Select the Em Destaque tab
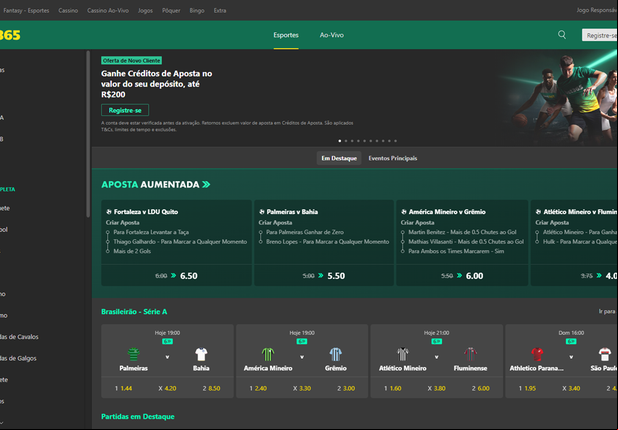Image resolution: width=618 pixels, height=430 pixels. point(339,158)
